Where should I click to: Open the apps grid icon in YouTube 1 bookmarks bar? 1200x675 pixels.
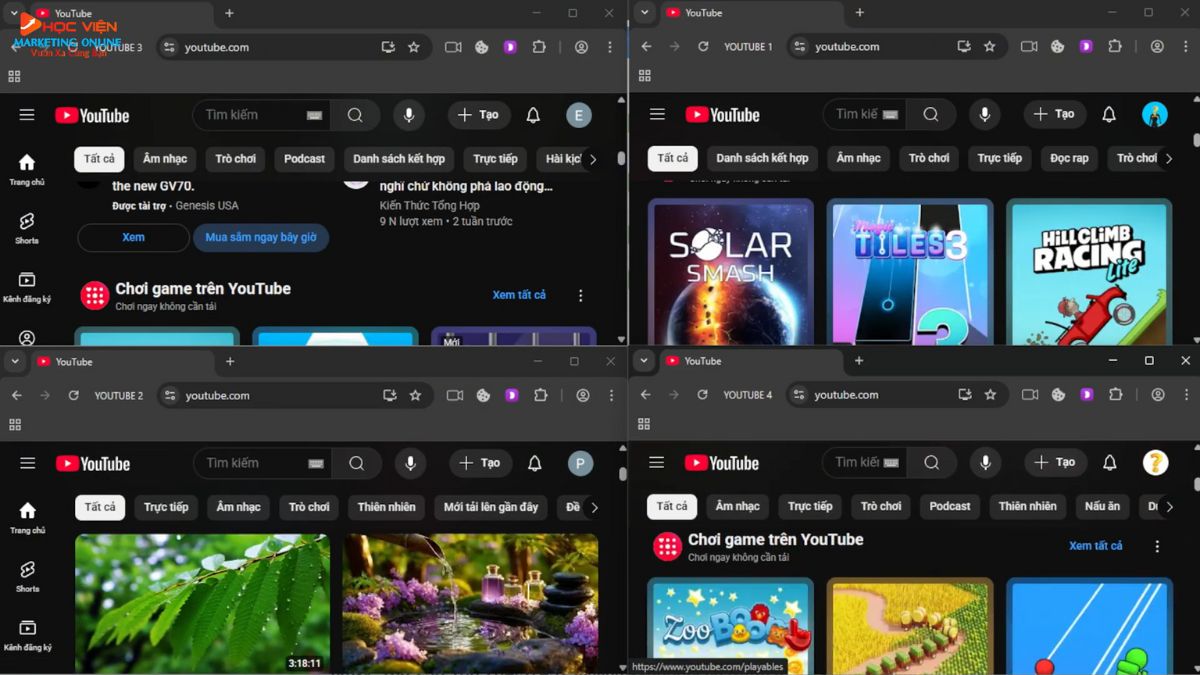644,75
